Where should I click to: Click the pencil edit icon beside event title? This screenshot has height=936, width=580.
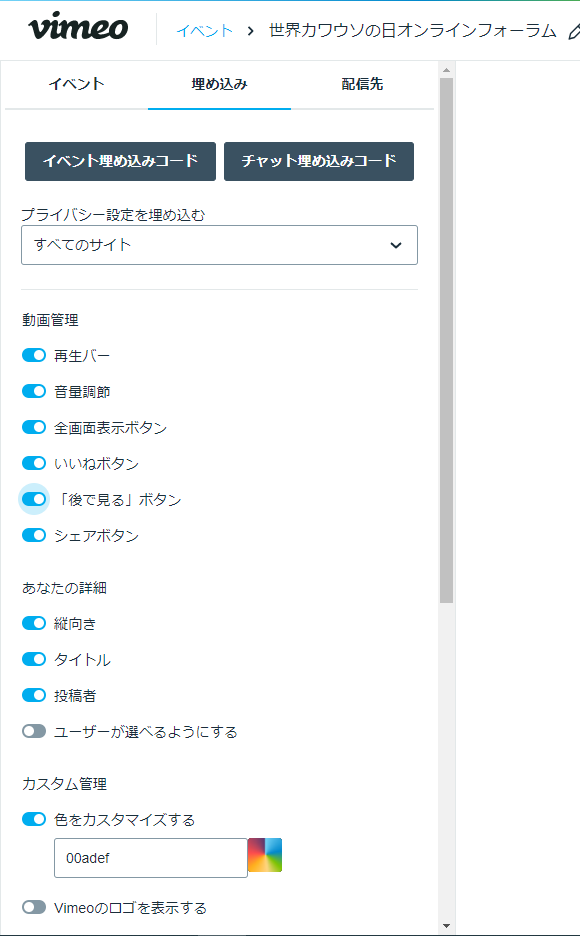[574, 31]
